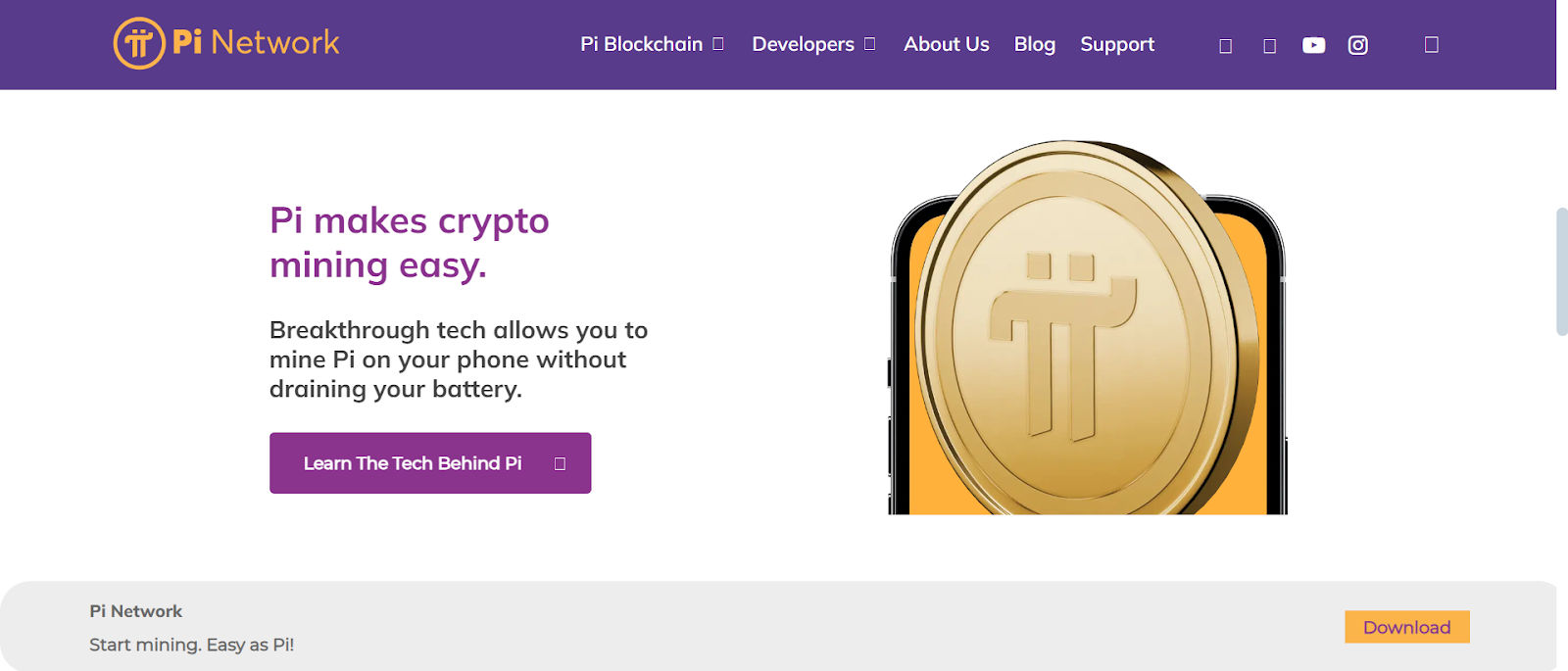Open Pi Network's Instagram page
1568x671 pixels.
click(1357, 44)
